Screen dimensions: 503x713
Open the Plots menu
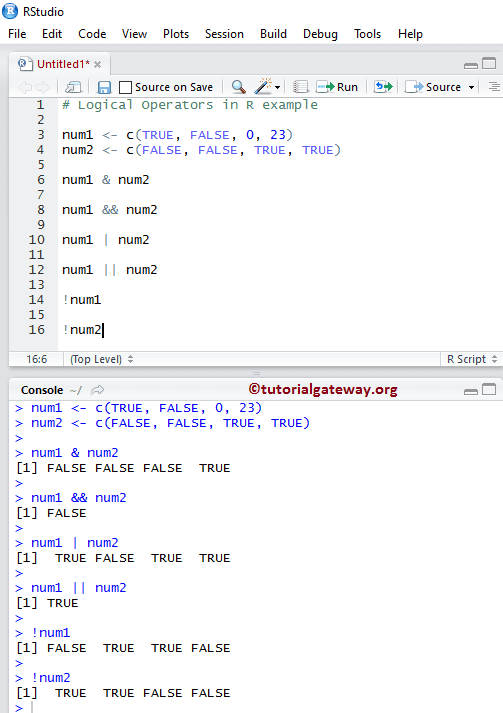point(176,34)
